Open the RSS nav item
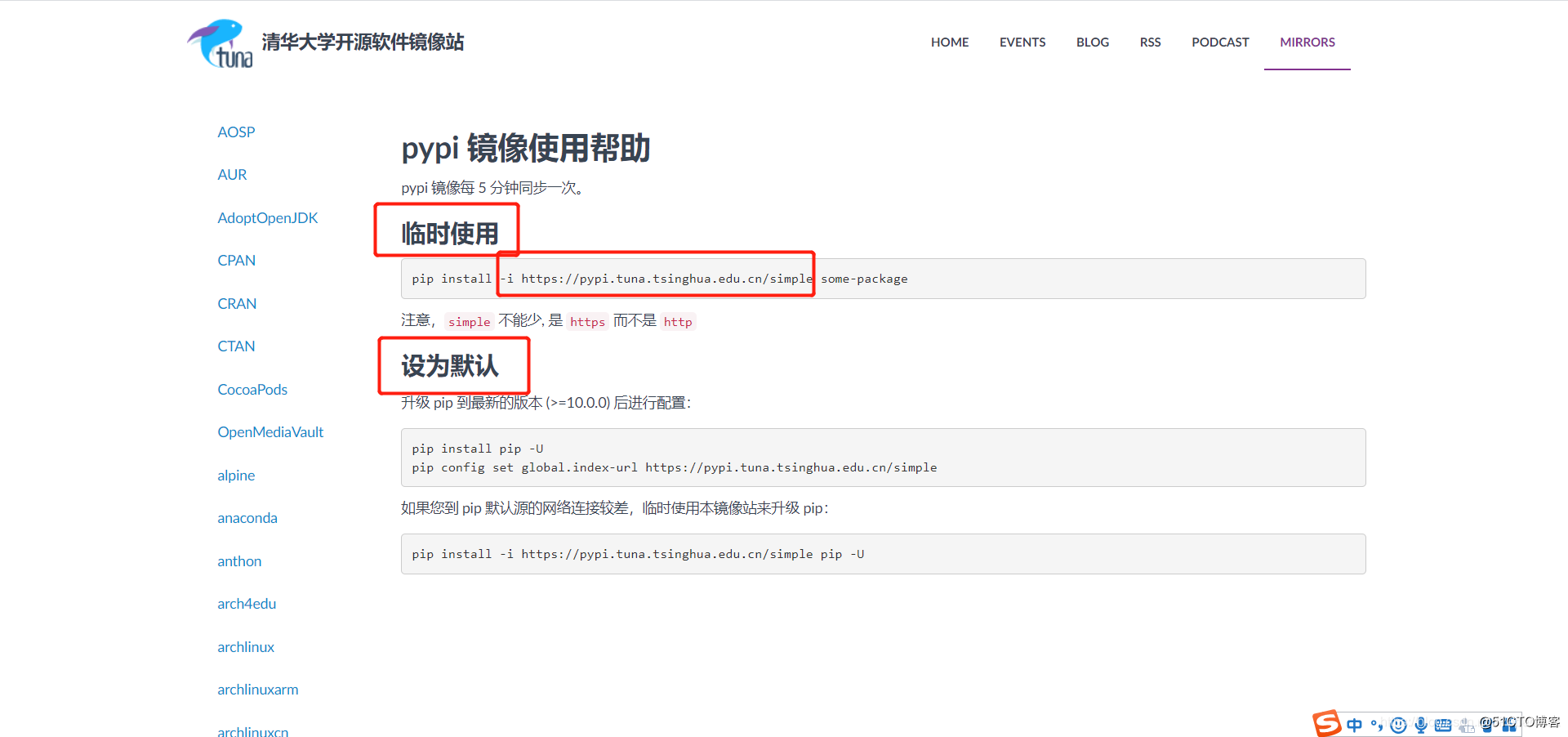The image size is (1568, 737). [x=1150, y=42]
